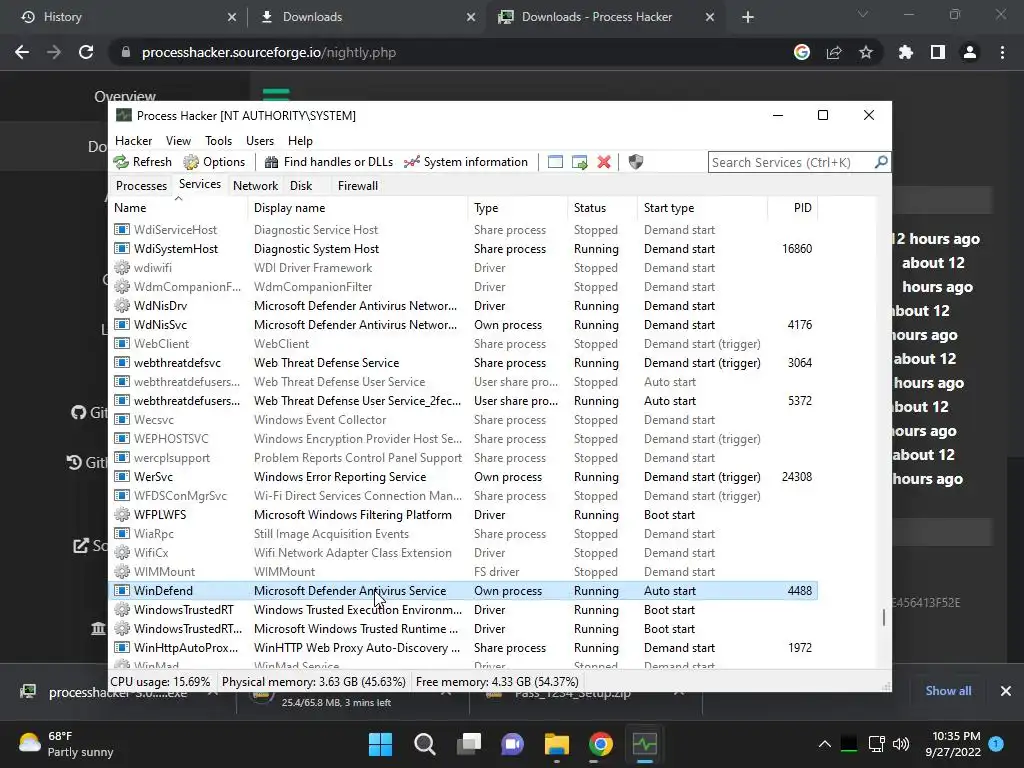Click the WinHttpAutoProx service icon
Screen dimensions: 1024x768
click(x=121, y=648)
